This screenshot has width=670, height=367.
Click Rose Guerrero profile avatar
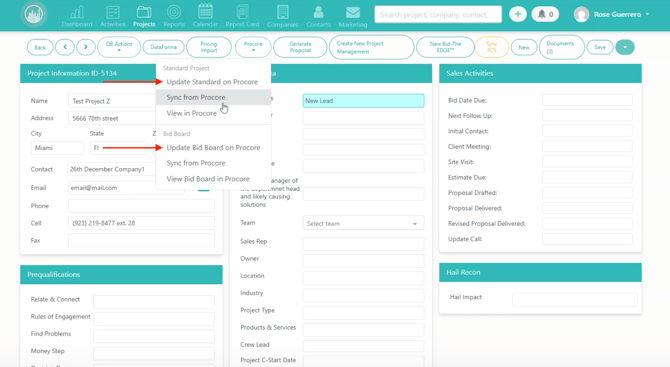pyautogui.click(x=581, y=15)
